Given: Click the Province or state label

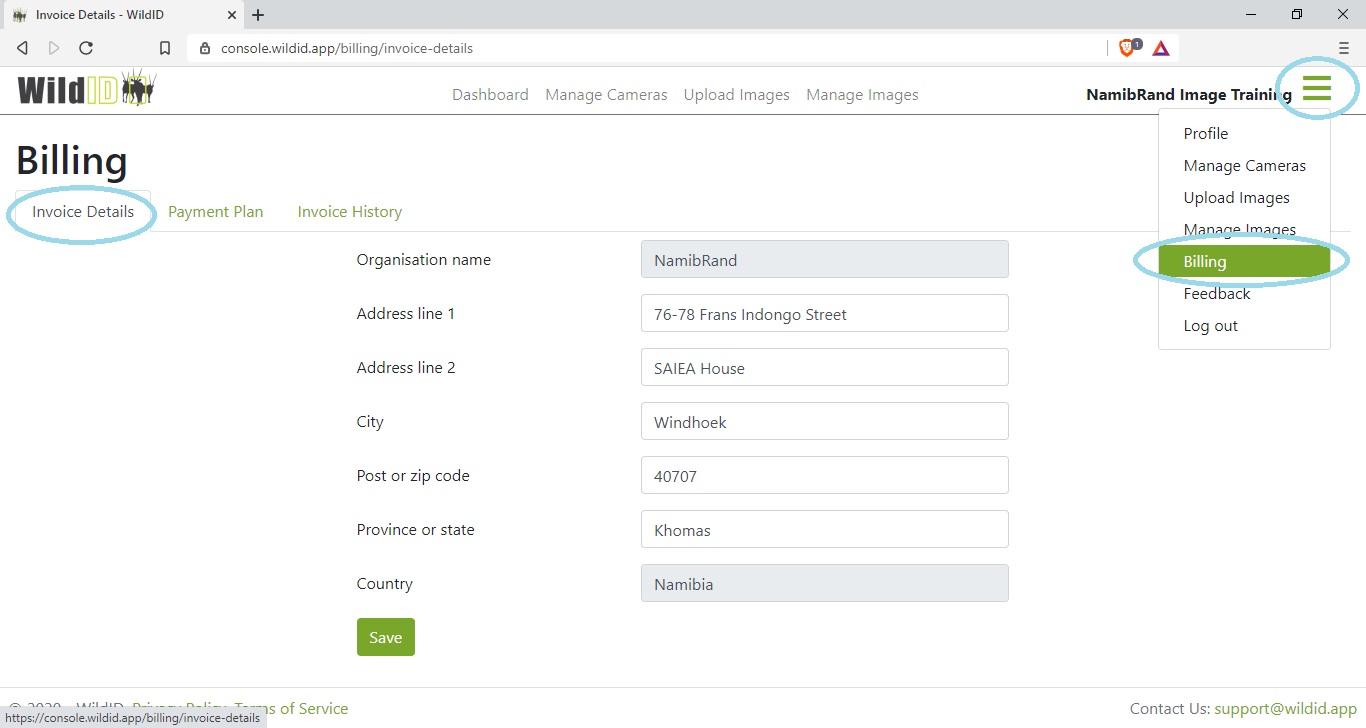Looking at the screenshot, I should click(416, 530).
